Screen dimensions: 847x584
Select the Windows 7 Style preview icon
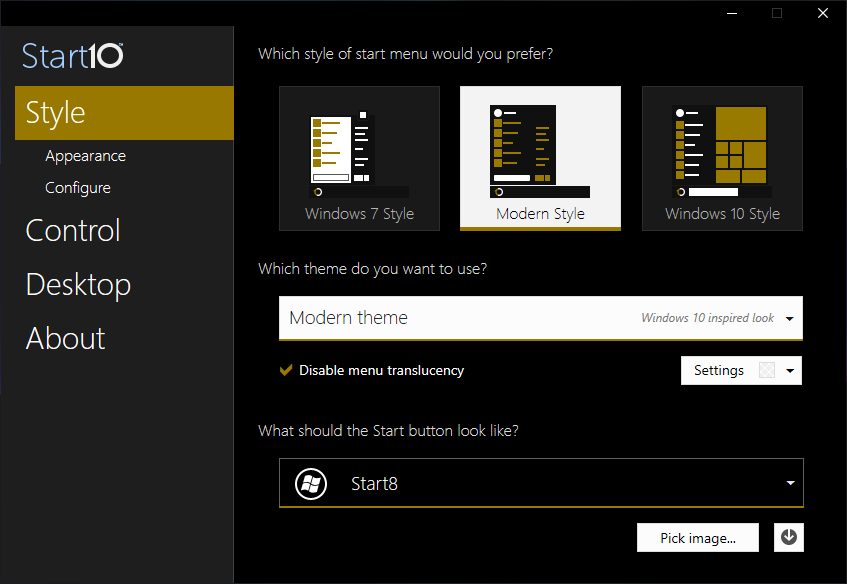359,155
